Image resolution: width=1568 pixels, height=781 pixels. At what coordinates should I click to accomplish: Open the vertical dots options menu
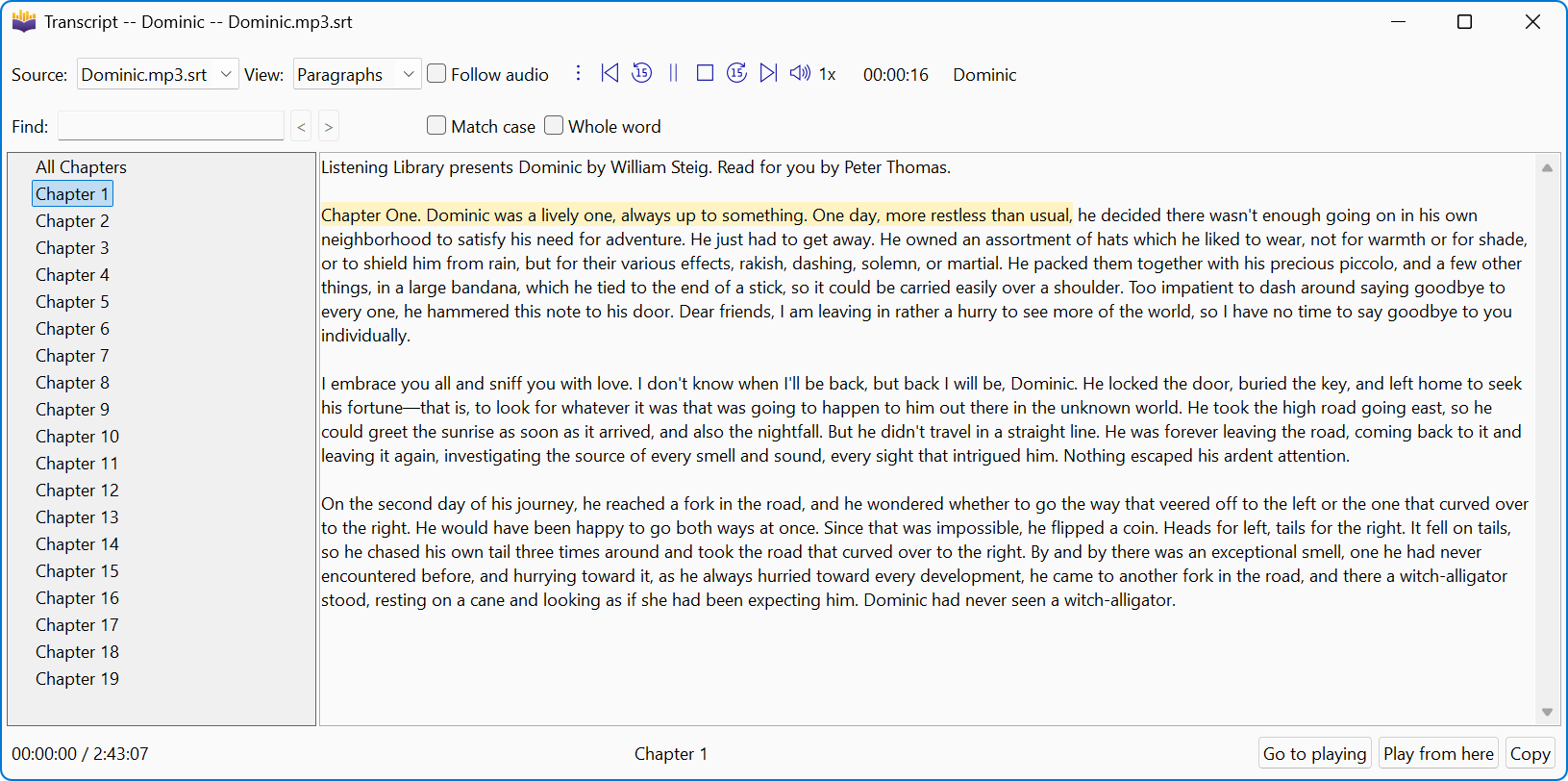[x=578, y=73]
